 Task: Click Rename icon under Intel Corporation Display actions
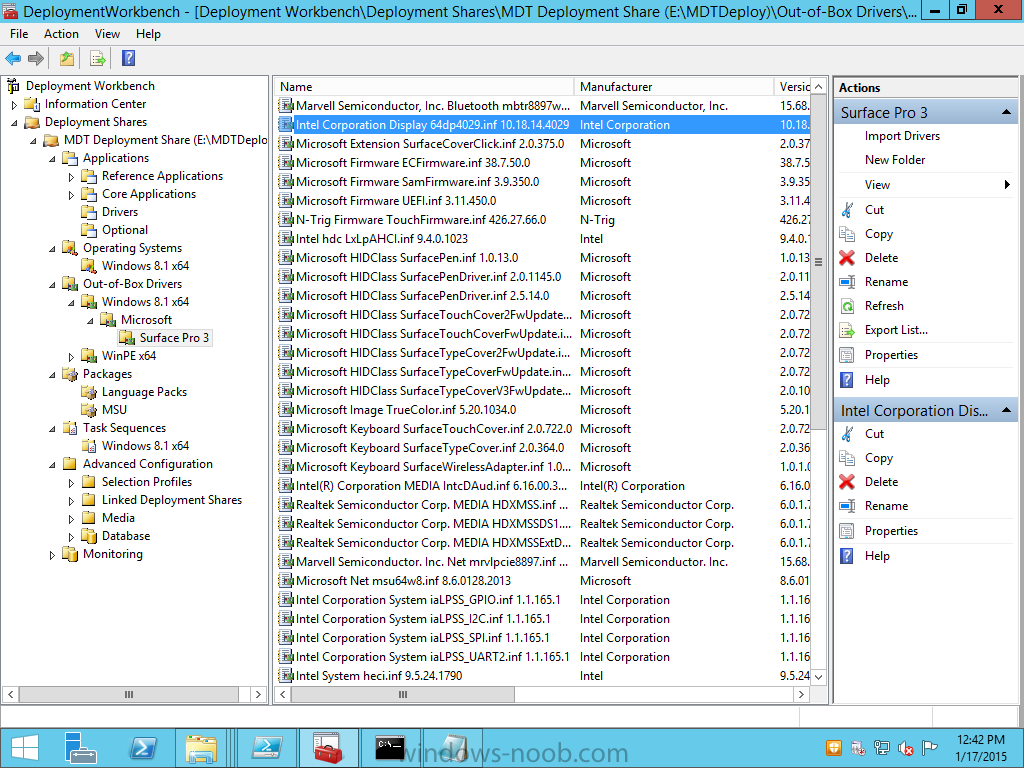(847, 506)
